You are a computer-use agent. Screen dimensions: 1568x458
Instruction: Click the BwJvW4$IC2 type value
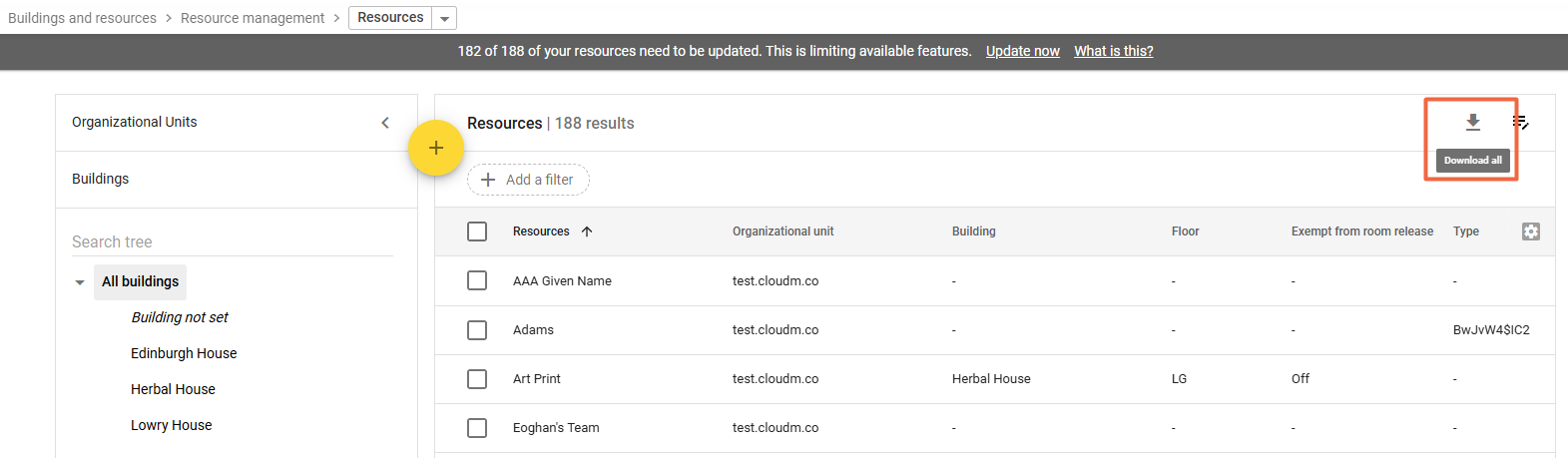[x=1491, y=330]
